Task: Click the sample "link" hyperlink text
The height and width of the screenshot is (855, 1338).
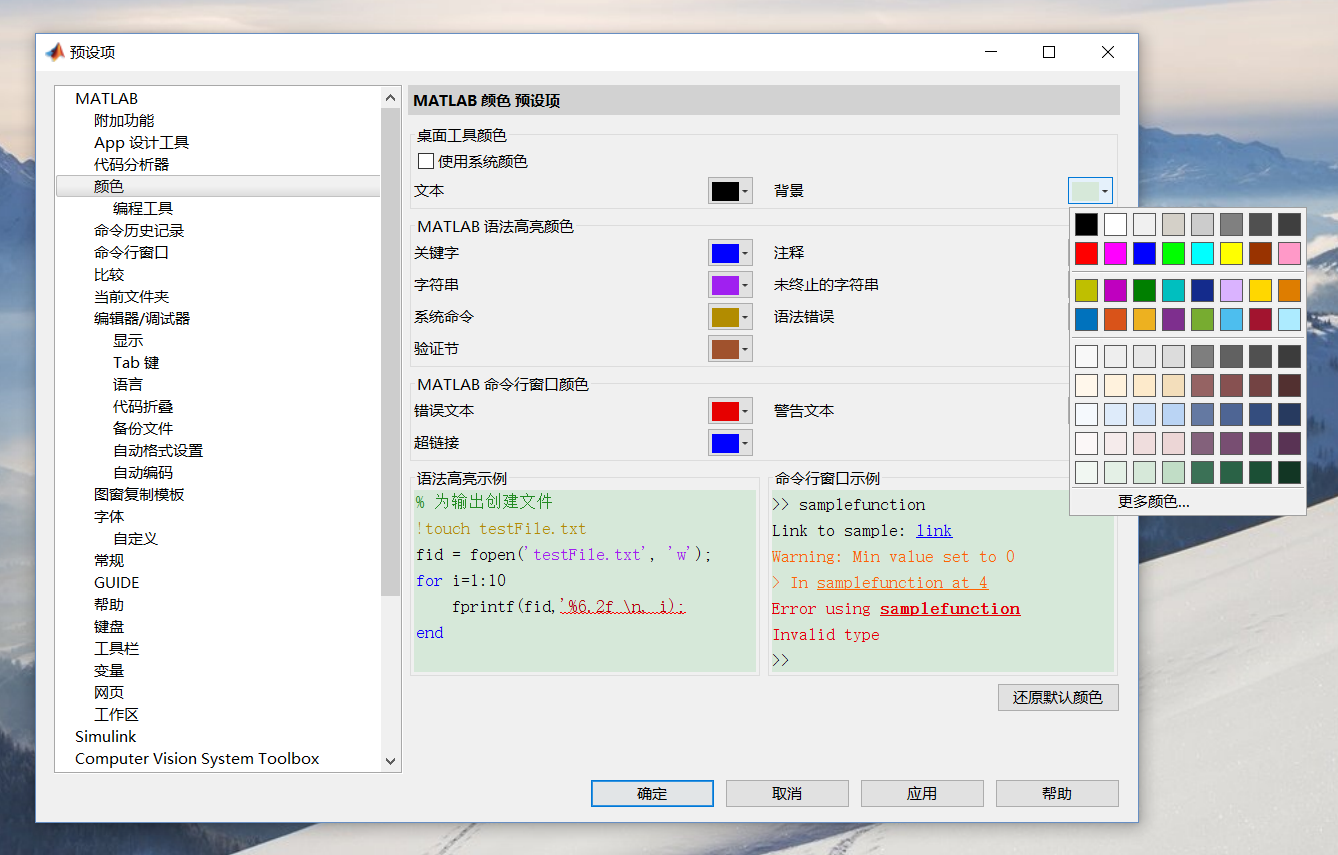Action: coord(934,530)
